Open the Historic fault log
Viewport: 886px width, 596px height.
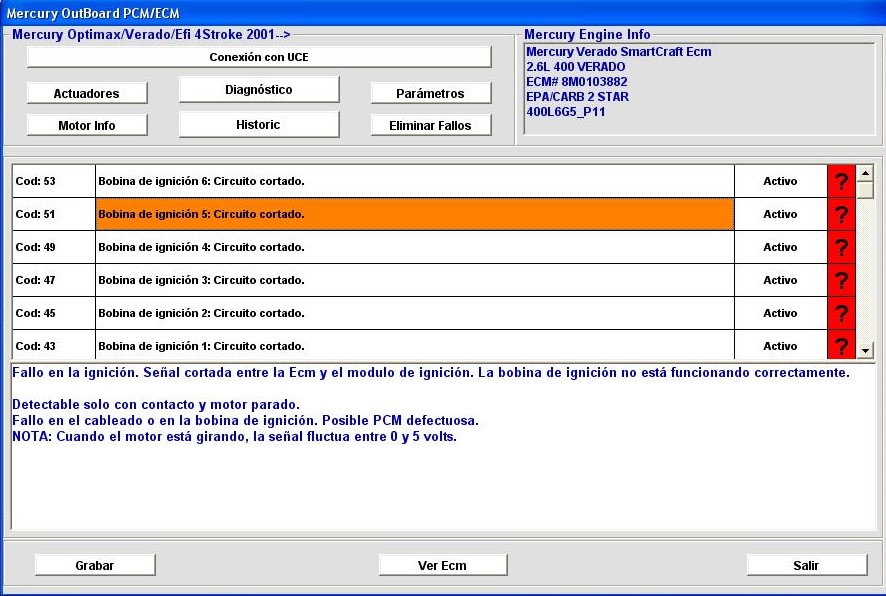259,125
